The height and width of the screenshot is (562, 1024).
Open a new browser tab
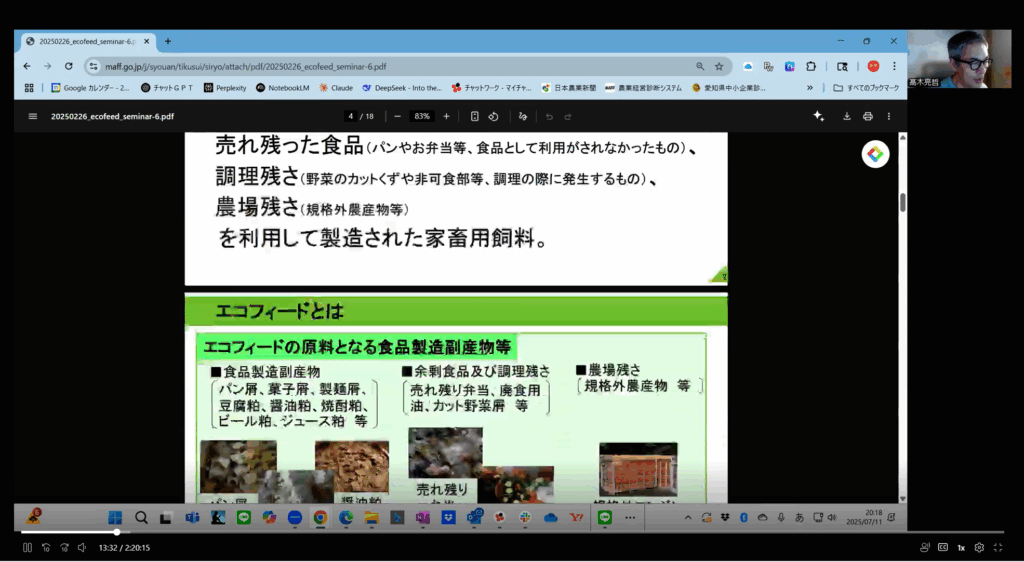(168, 41)
